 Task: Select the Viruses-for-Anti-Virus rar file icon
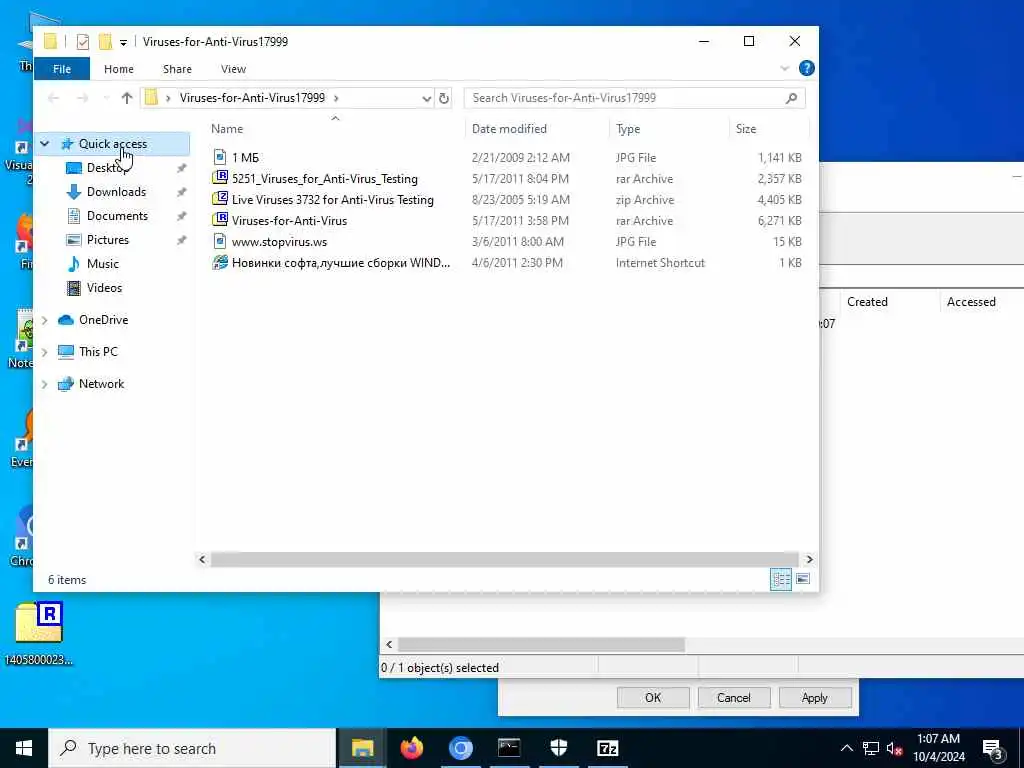point(220,220)
